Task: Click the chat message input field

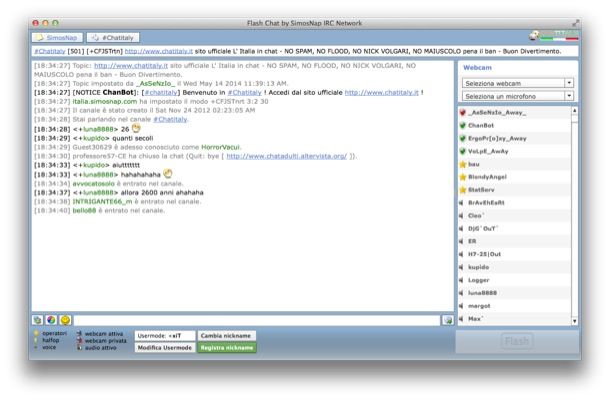Action: coord(257,320)
